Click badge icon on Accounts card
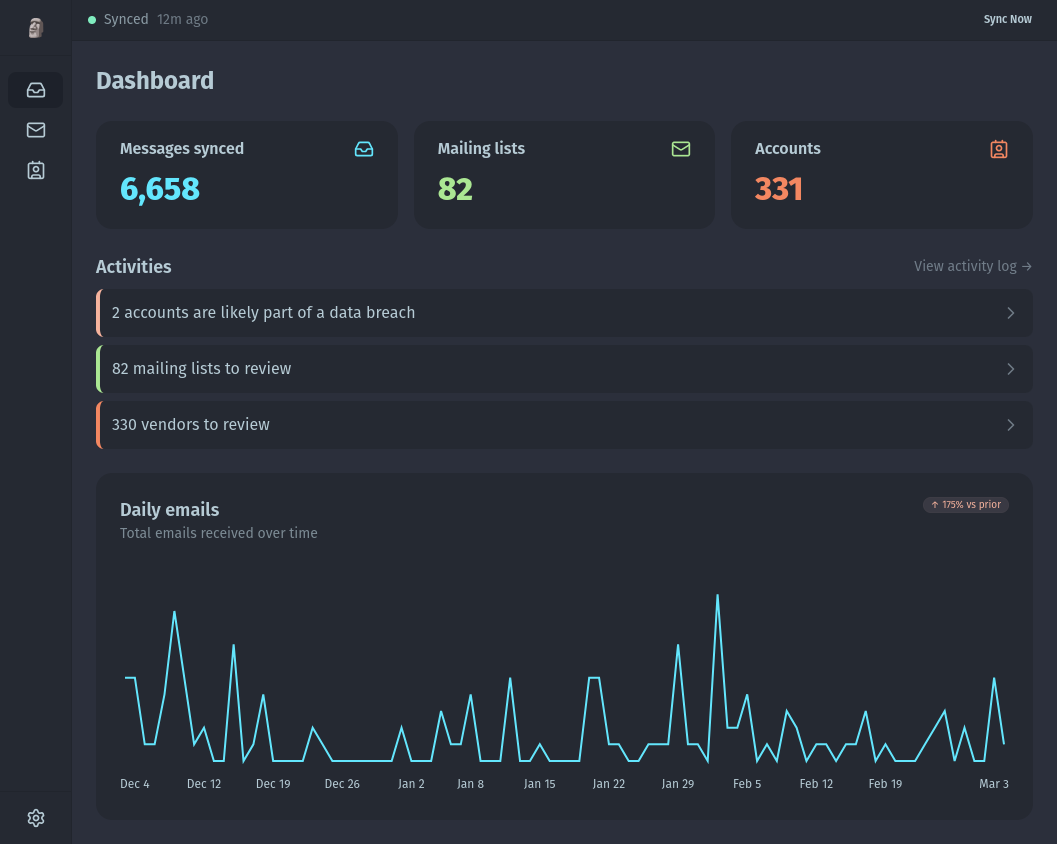 999,149
